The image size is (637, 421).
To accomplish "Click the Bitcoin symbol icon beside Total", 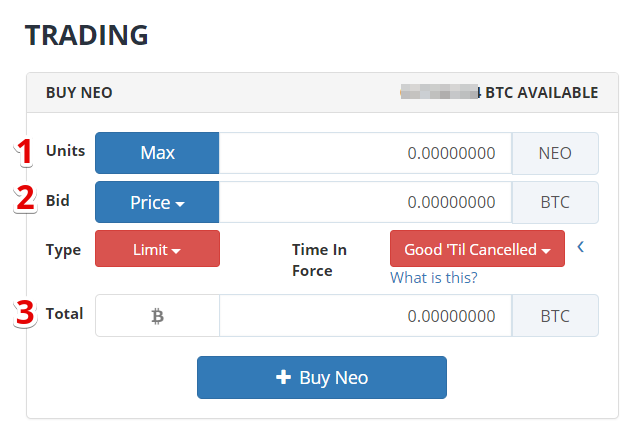I will pos(157,316).
